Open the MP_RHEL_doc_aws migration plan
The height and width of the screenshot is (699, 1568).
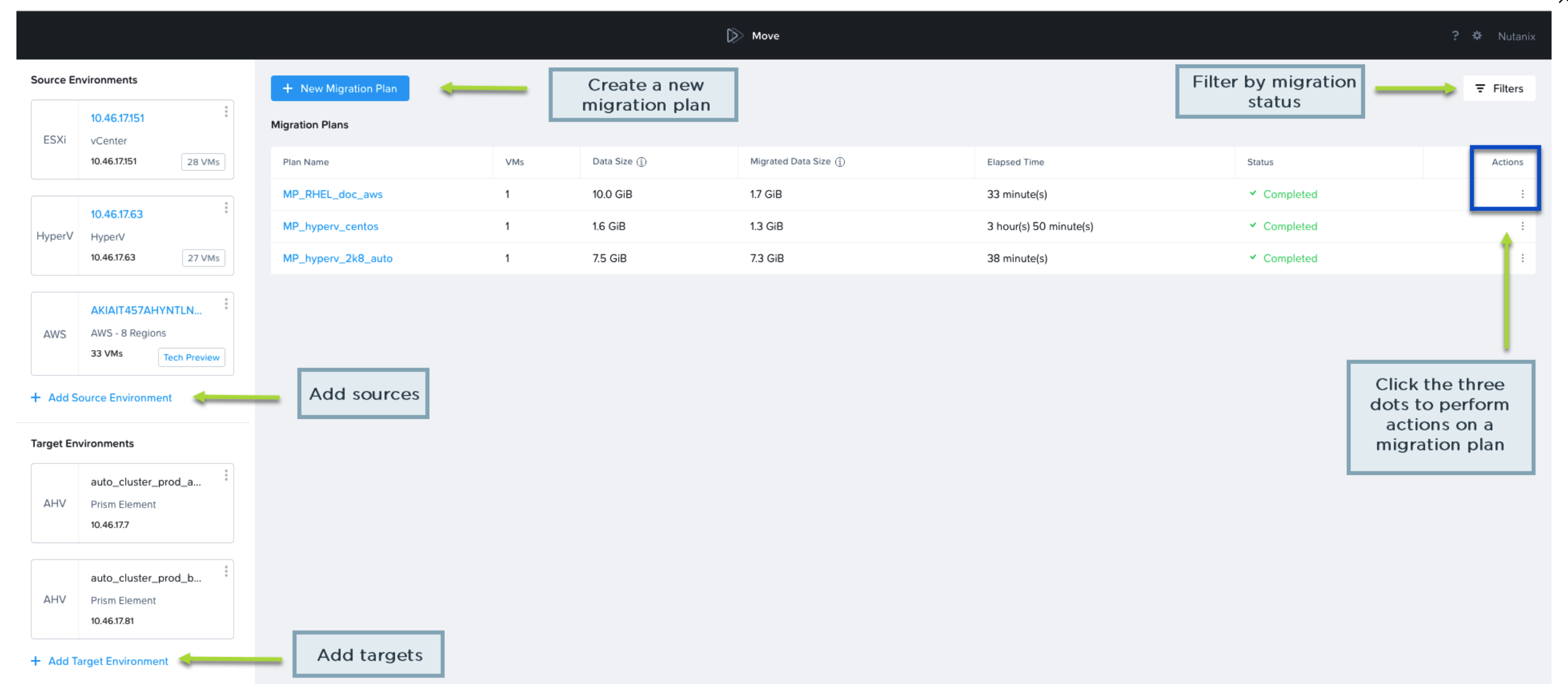[x=332, y=194]
